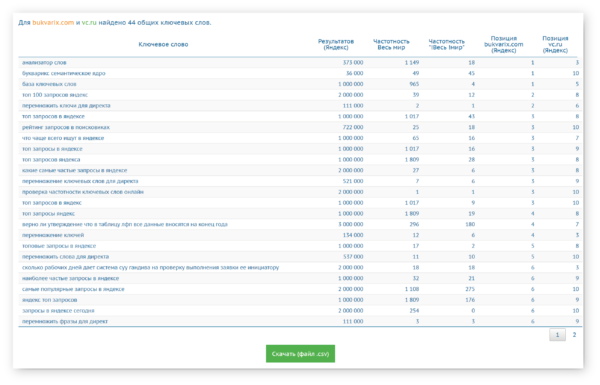Sort by Ключевое слово column header
This screenshot has width=600, height=385.
click(163, 44)
